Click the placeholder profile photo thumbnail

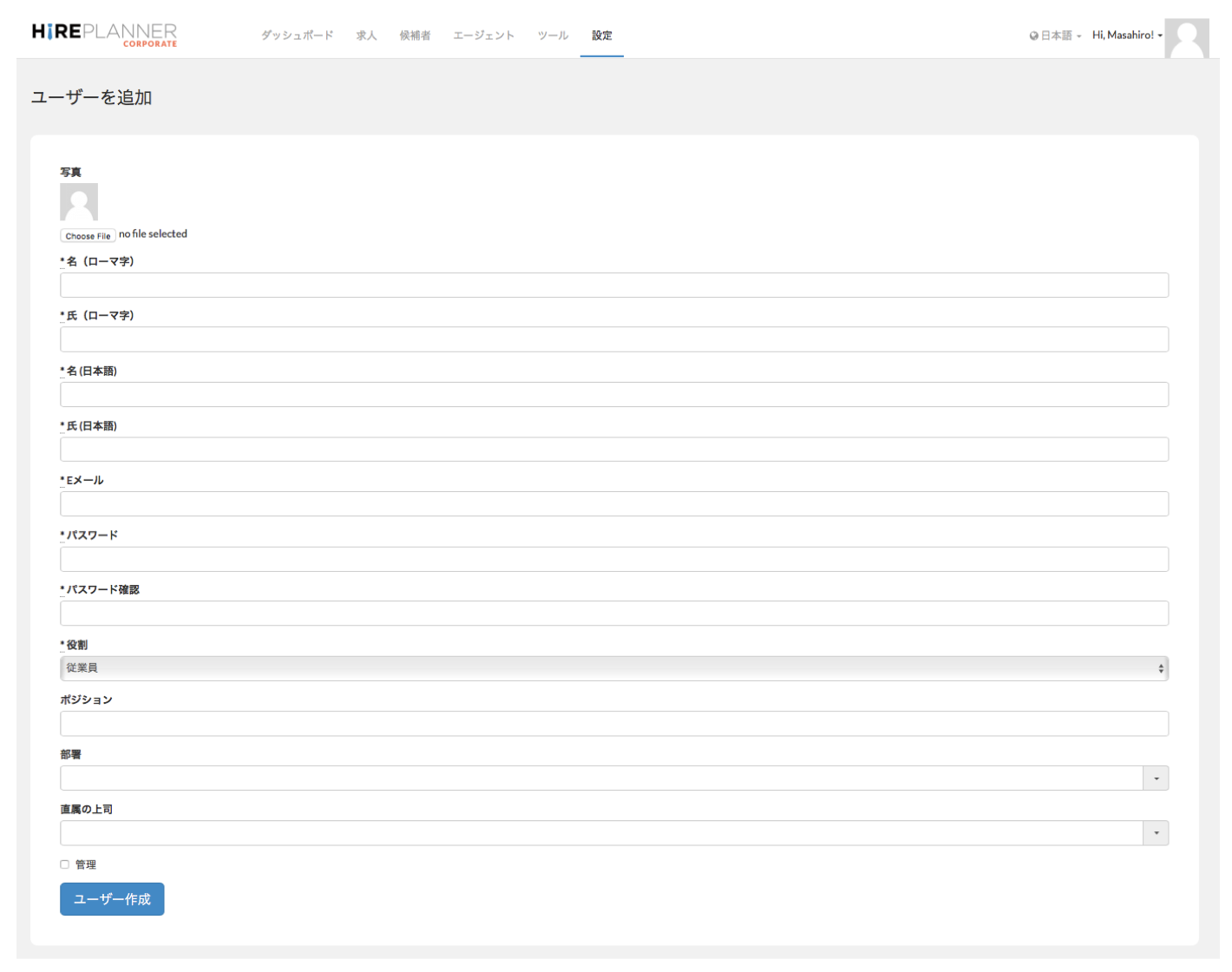click(x=79, y=202)
